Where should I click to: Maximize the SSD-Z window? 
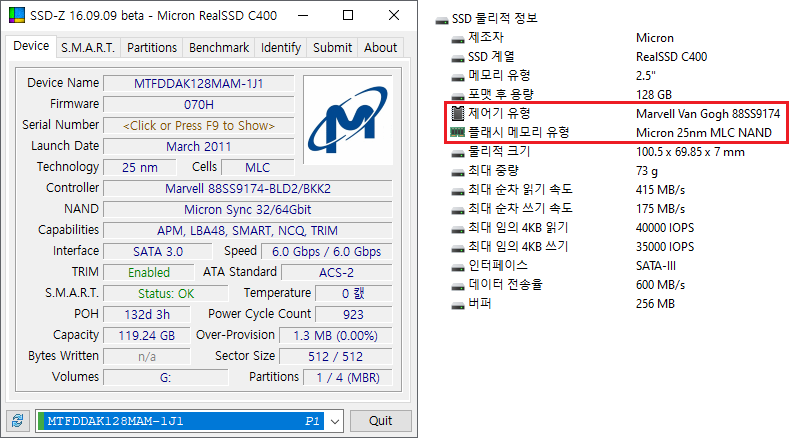348,15
